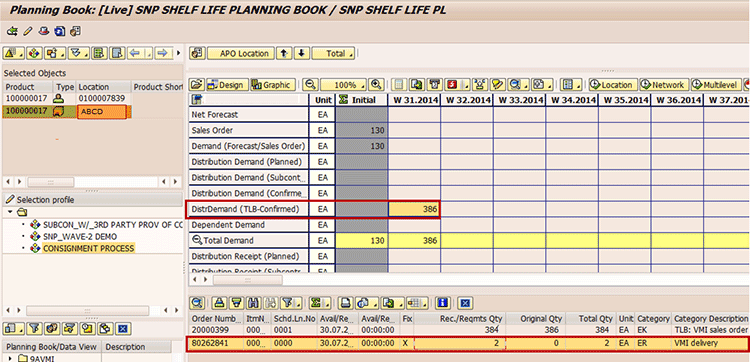The width and height of the screenshot is (750, 362).
Task: Click the zoom out magnifier icon
Action: (x=311, y=85)
